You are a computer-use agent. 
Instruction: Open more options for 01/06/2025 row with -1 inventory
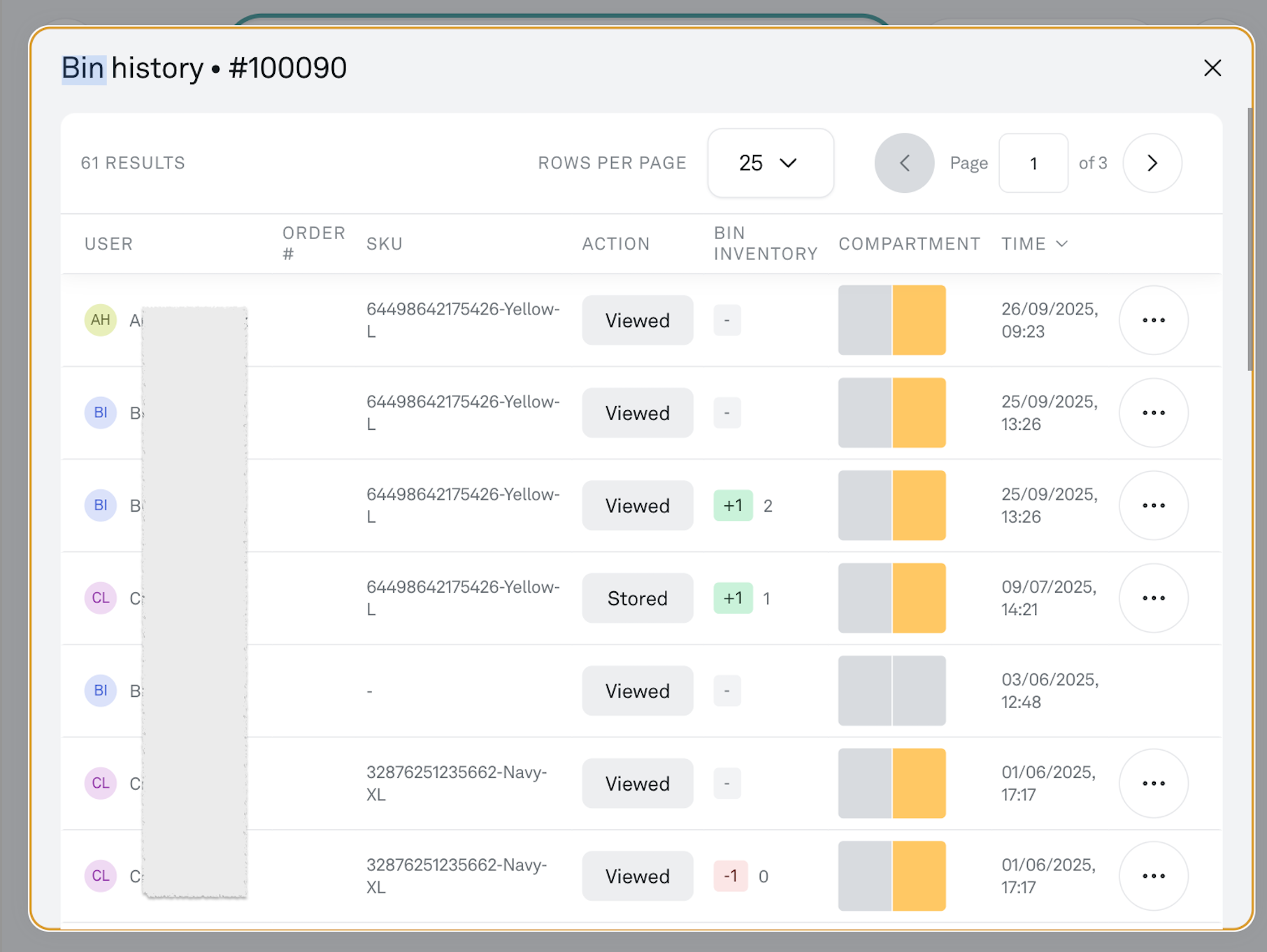1153,876
